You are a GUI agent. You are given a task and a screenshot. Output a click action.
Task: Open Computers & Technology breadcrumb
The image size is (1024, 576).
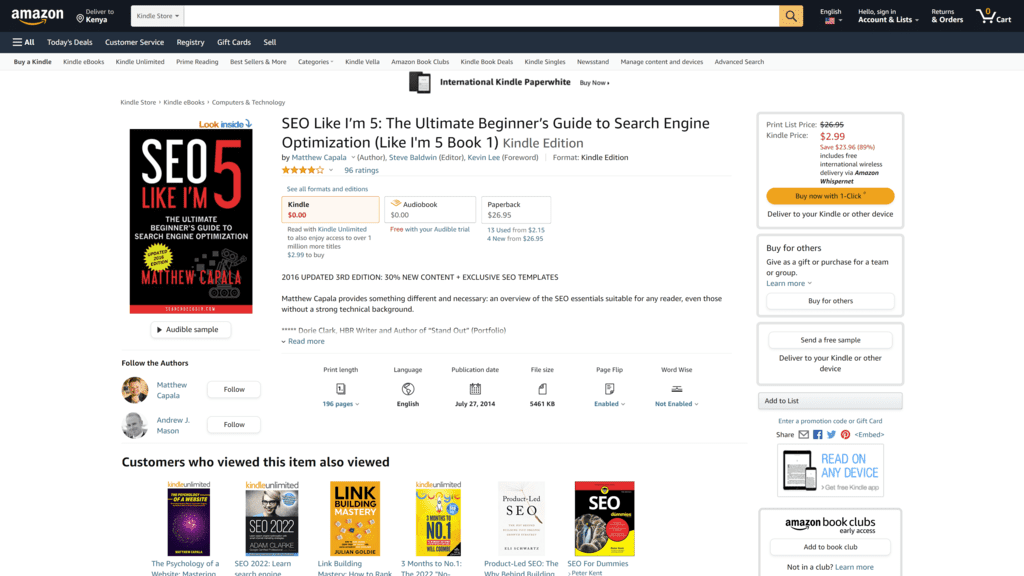click(248, 103)
